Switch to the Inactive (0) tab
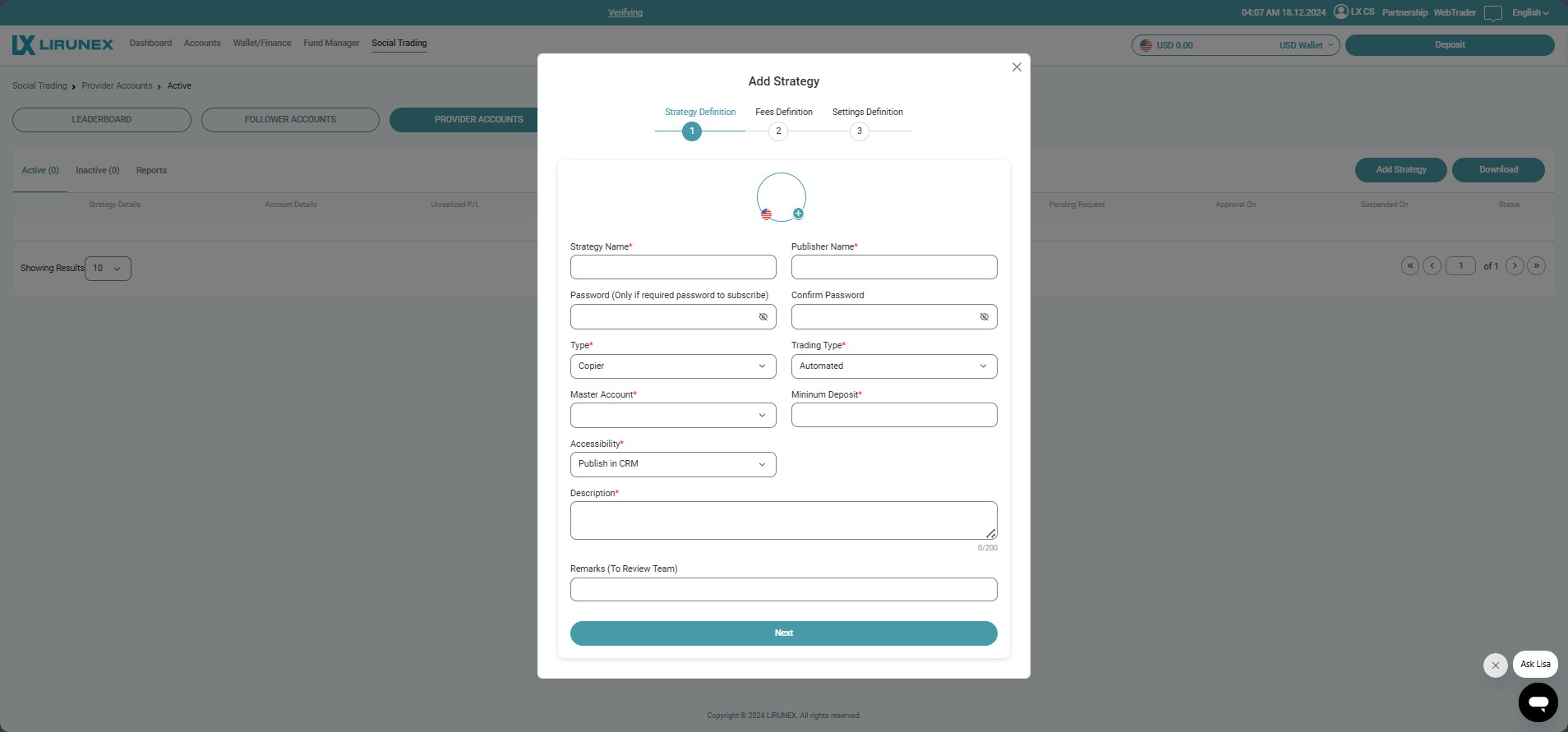 98,171
